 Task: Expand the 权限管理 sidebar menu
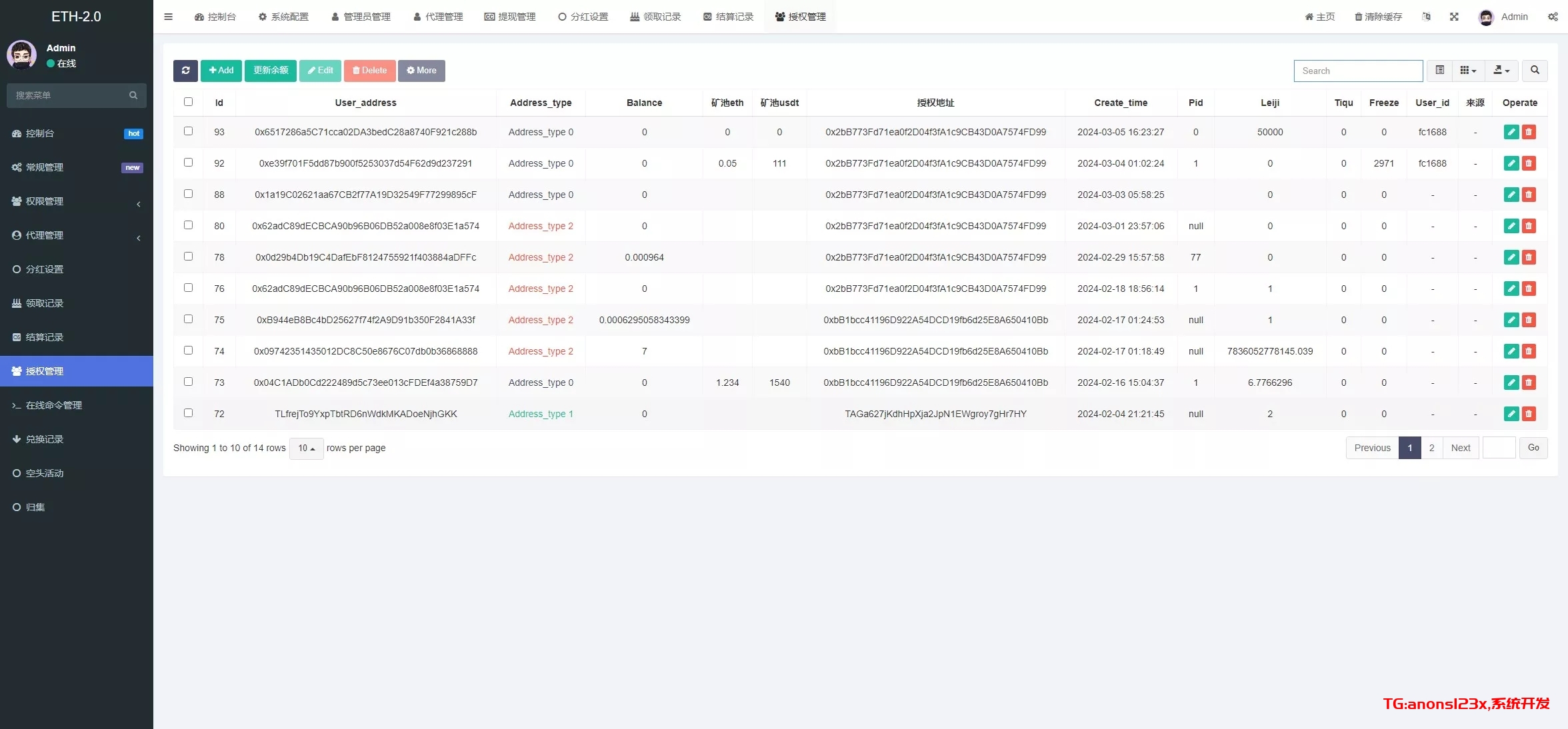click(77, 201)
